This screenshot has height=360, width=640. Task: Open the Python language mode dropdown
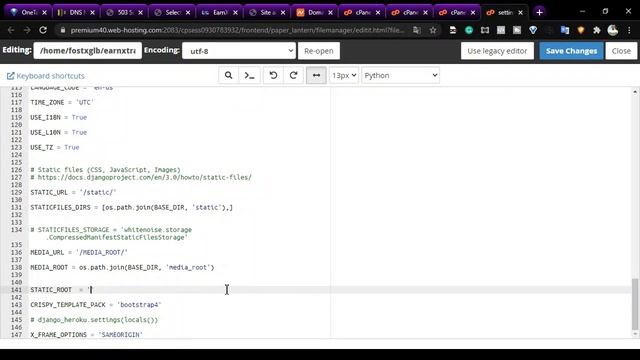400,76
